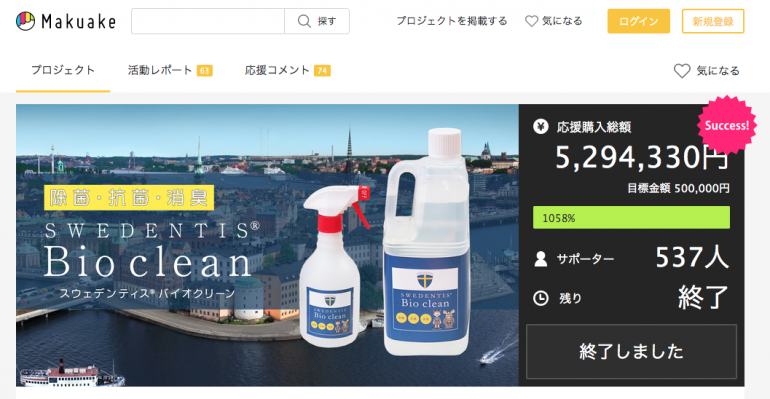Click the supporter person icon
Screen dimensions: 770x399
(x=541, y=259)
